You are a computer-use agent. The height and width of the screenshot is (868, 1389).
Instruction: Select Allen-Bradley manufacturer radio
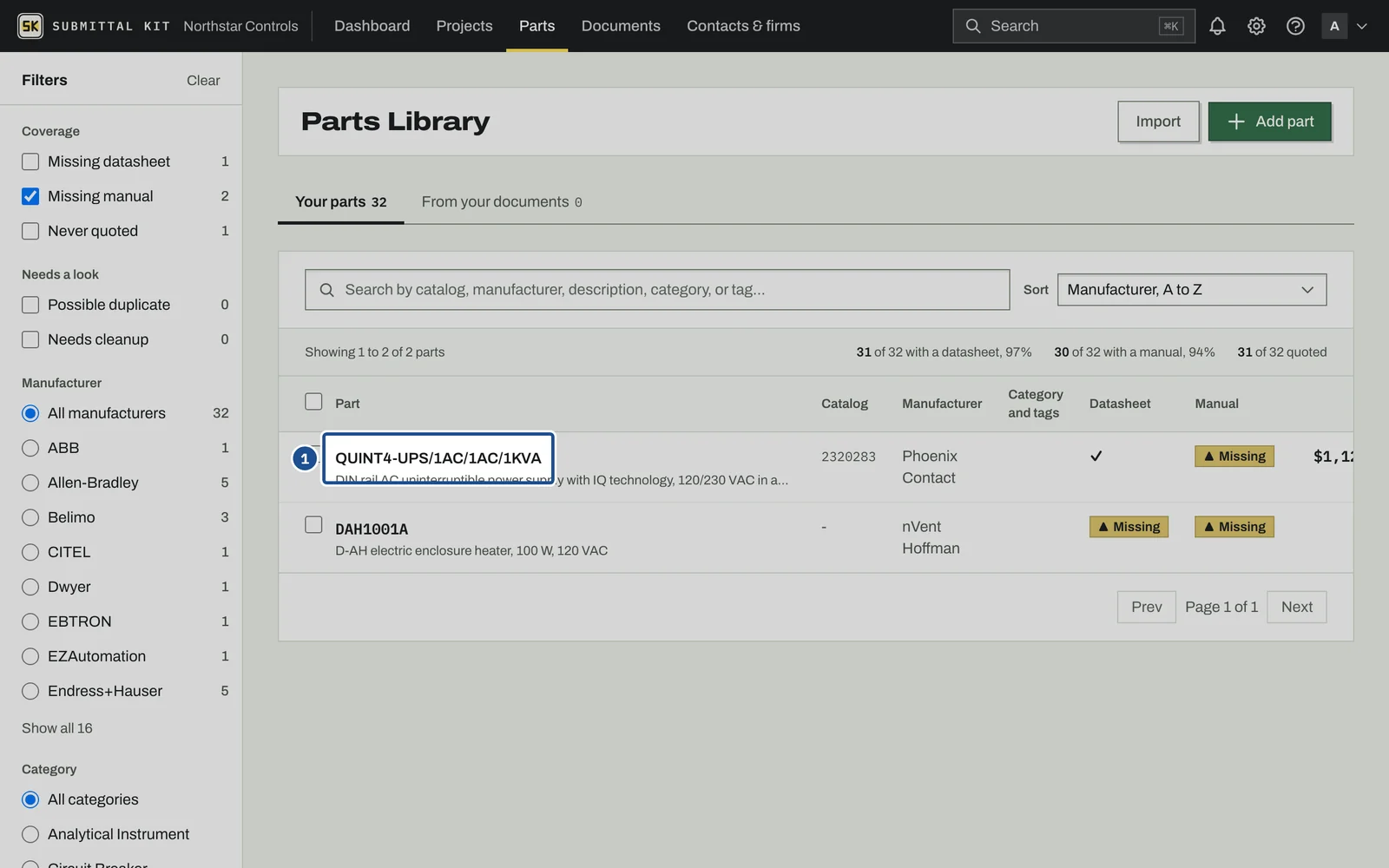[30, 483]
